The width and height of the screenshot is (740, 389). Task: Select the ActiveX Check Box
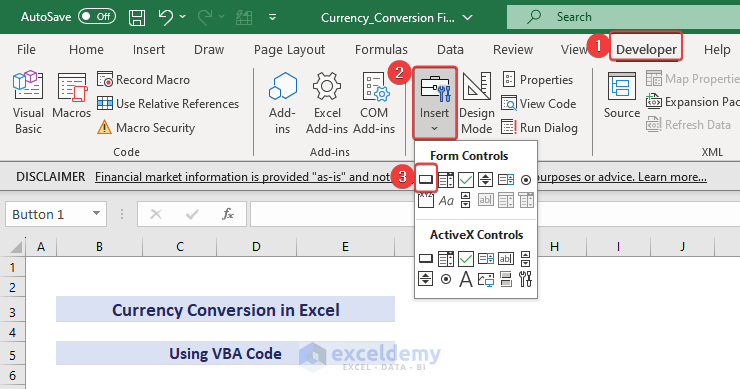466,259
